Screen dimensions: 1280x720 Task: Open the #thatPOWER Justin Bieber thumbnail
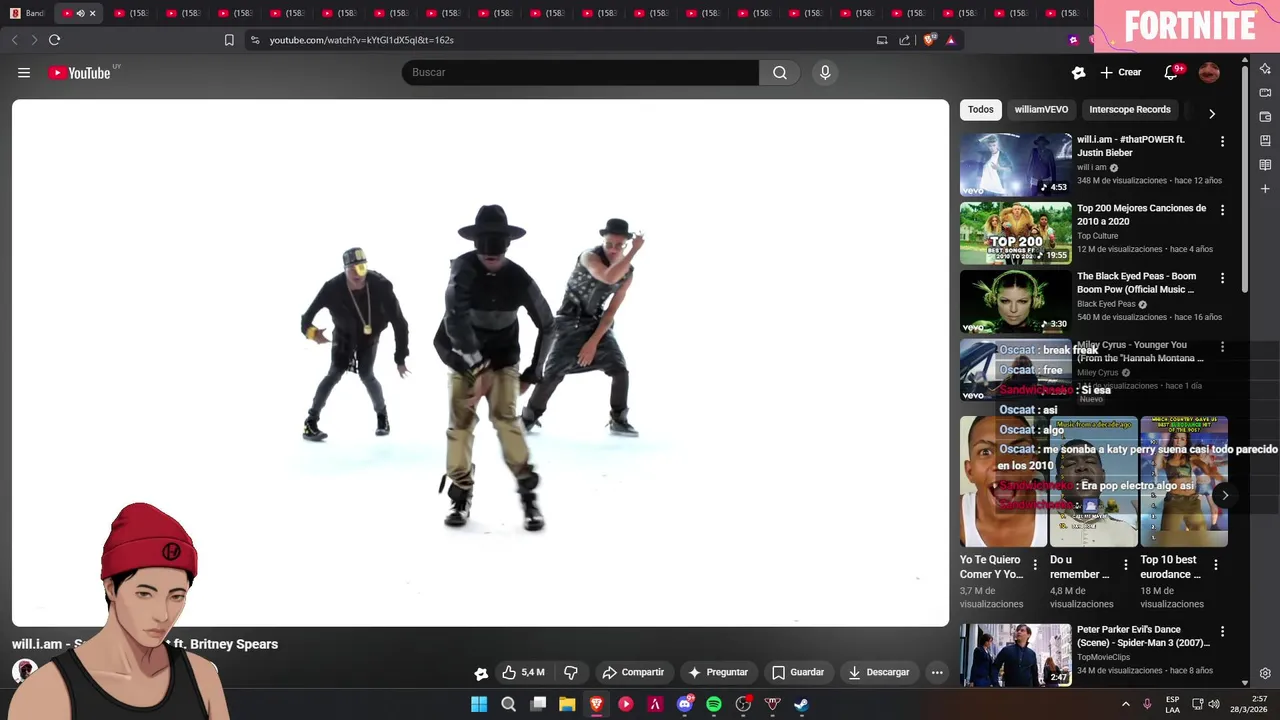(x=1015, y=164)
